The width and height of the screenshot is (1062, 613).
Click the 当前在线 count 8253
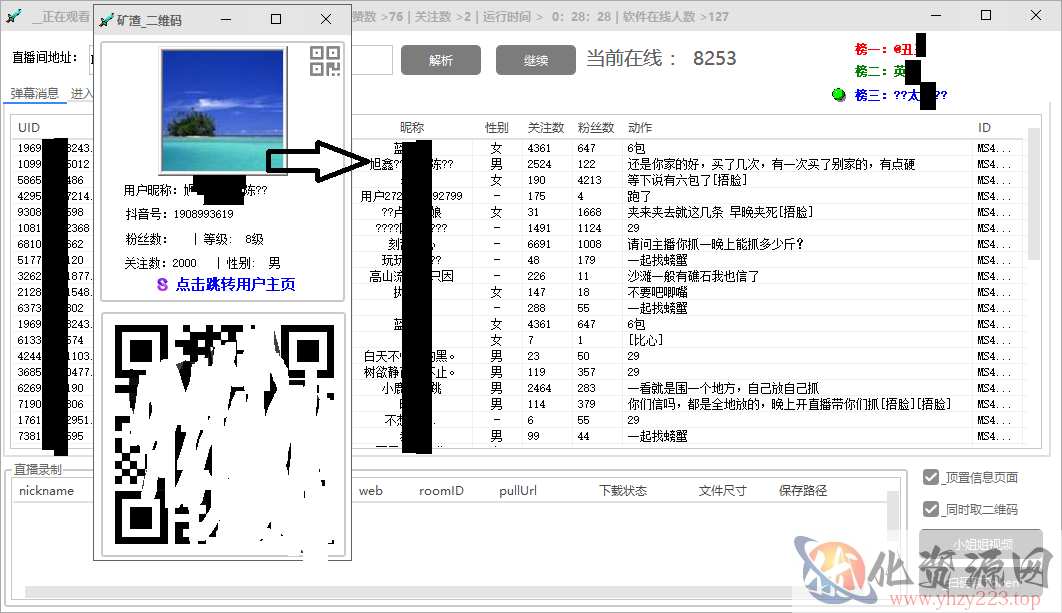[x=715, y=58]
